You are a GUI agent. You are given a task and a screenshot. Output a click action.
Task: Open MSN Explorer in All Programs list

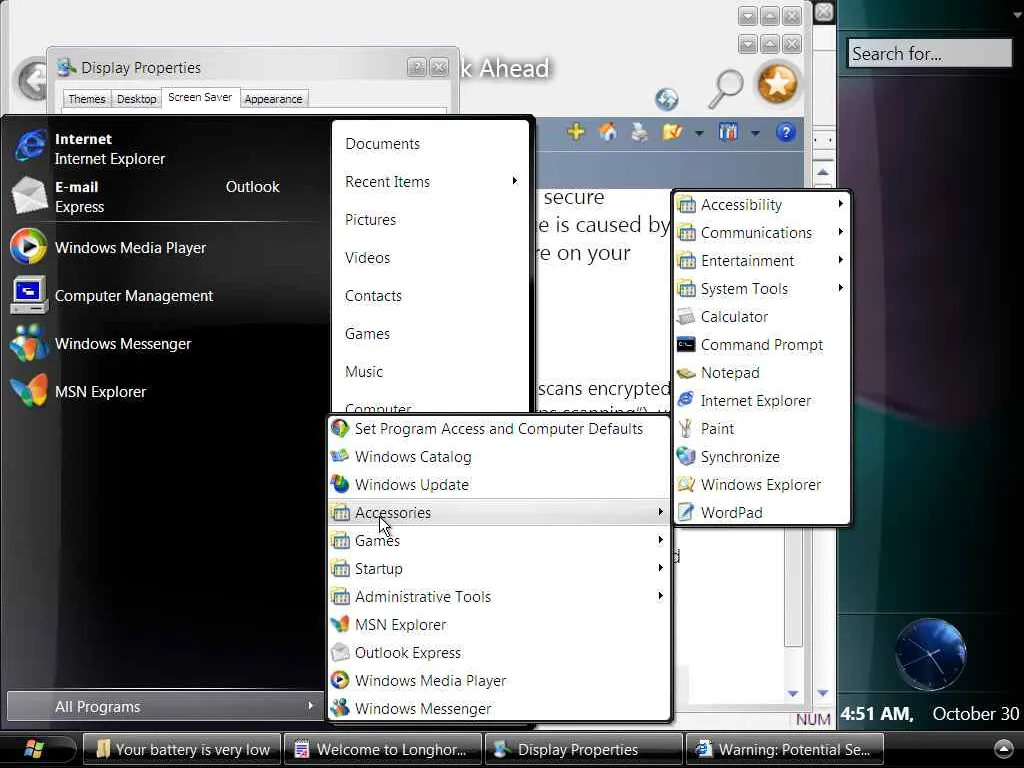click(x=499, y=625)
